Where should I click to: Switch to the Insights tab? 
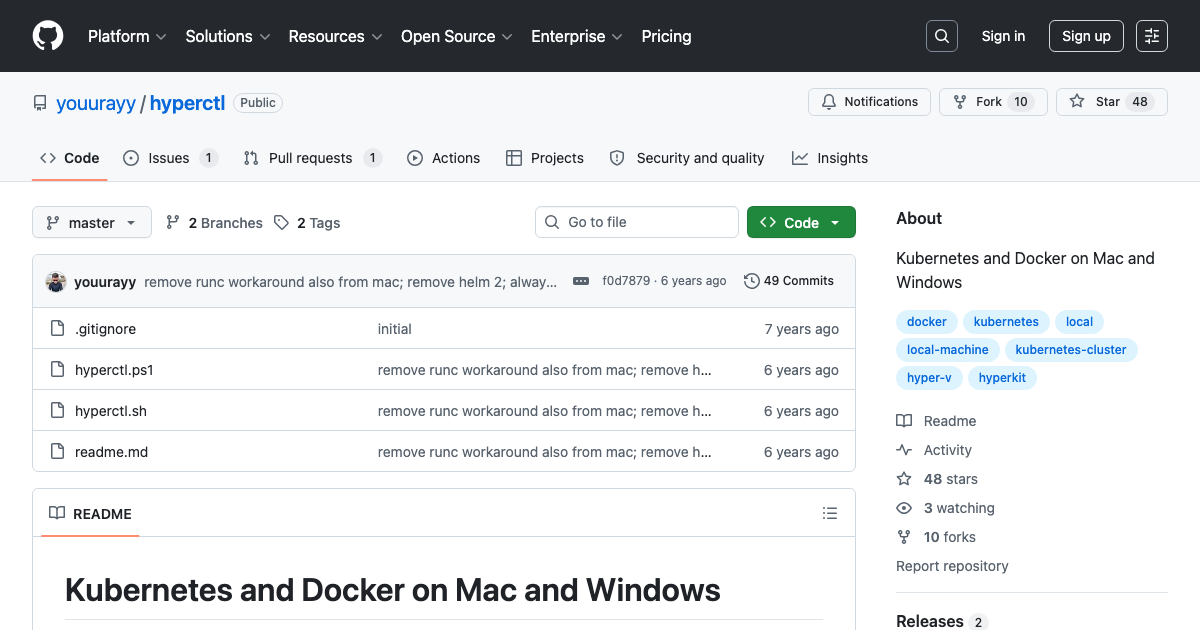tap(830, 158)
